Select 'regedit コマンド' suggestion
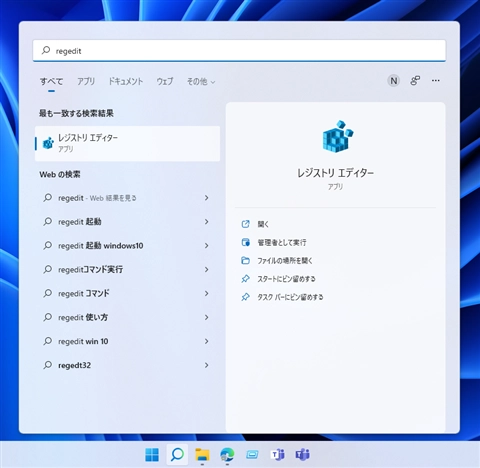This screenshot has width=480, height=468. [127, 293]
